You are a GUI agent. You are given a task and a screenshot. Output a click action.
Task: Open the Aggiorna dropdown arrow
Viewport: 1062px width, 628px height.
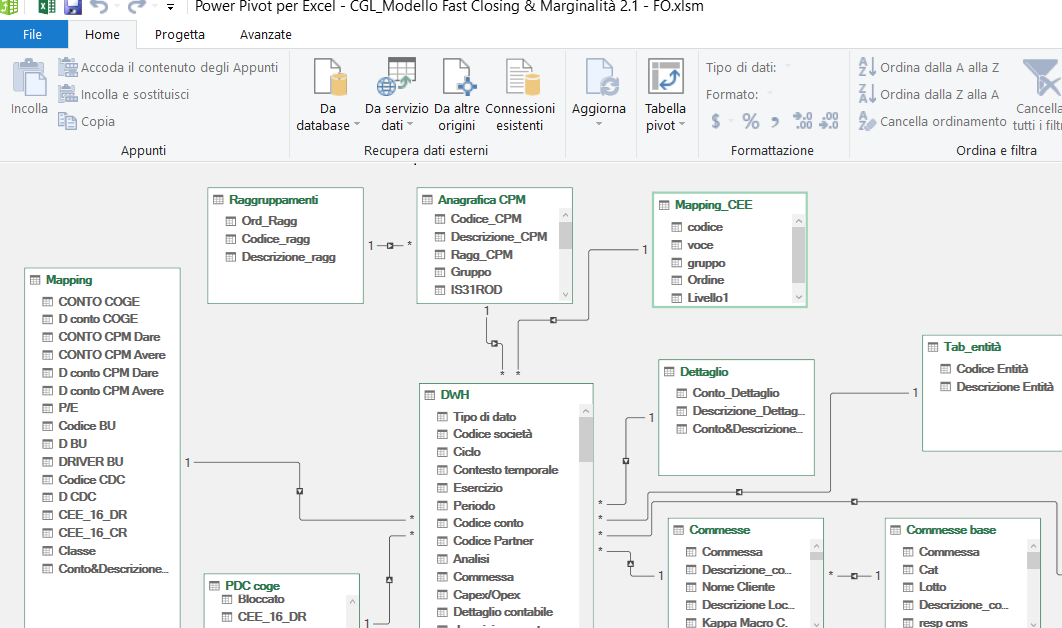[599, 124]
